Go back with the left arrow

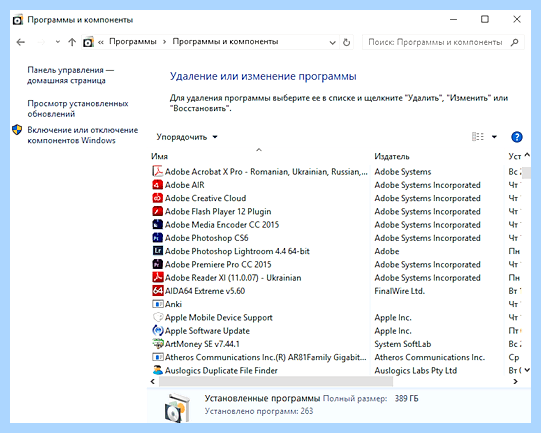point(21,42)
